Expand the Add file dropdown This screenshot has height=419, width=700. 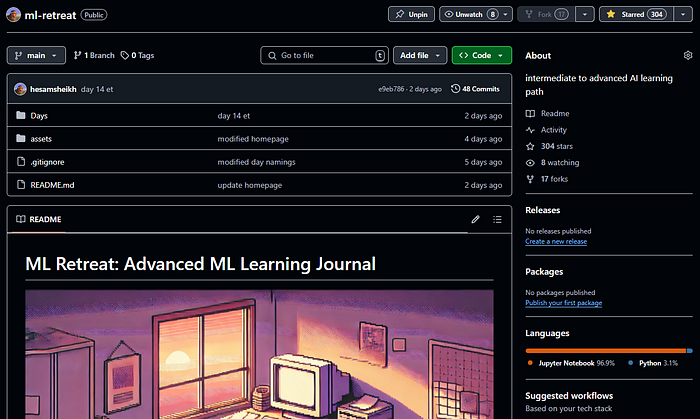coord(420,55)
